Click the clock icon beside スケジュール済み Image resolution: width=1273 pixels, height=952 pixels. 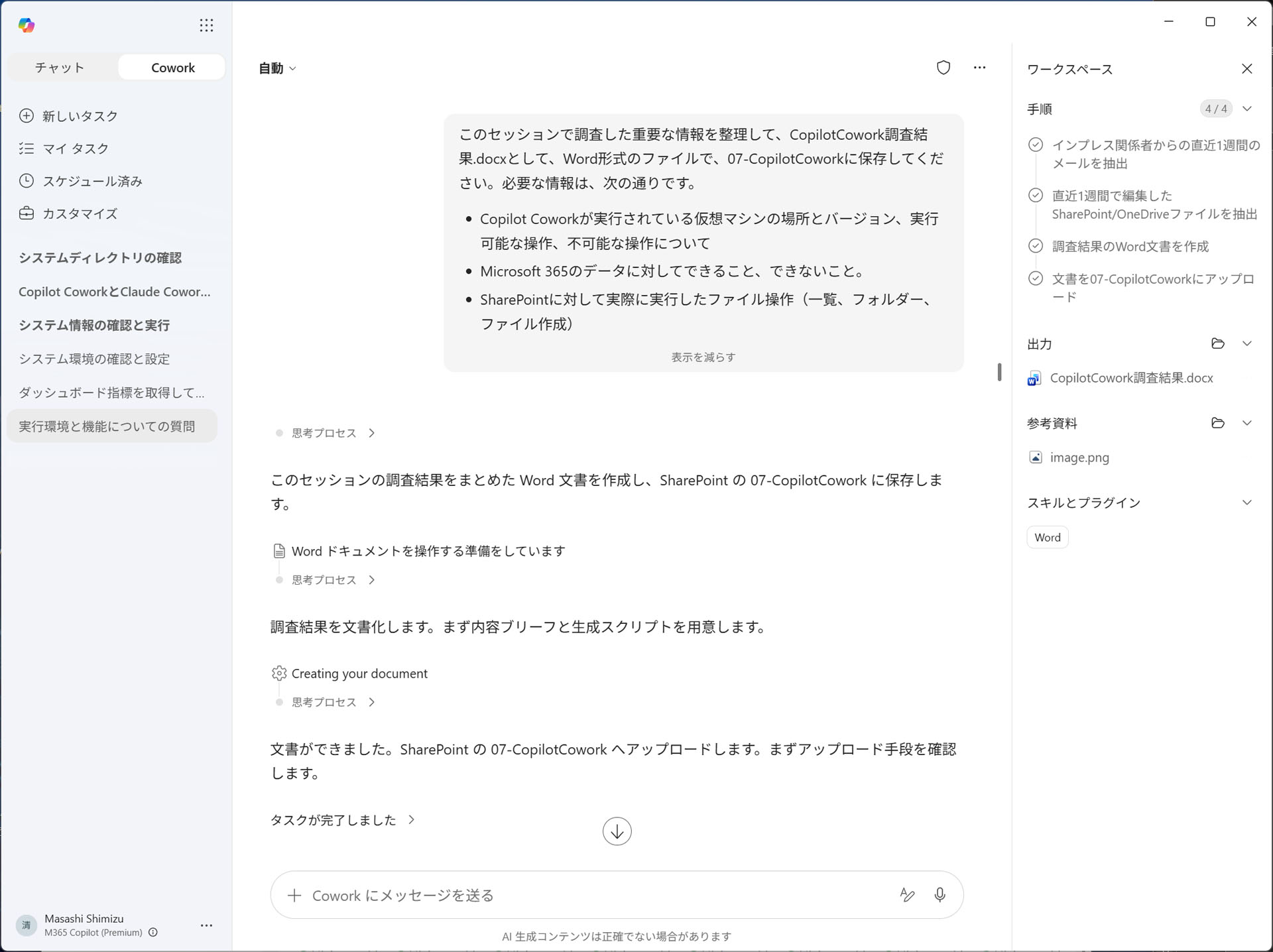[x=27, y=181]
